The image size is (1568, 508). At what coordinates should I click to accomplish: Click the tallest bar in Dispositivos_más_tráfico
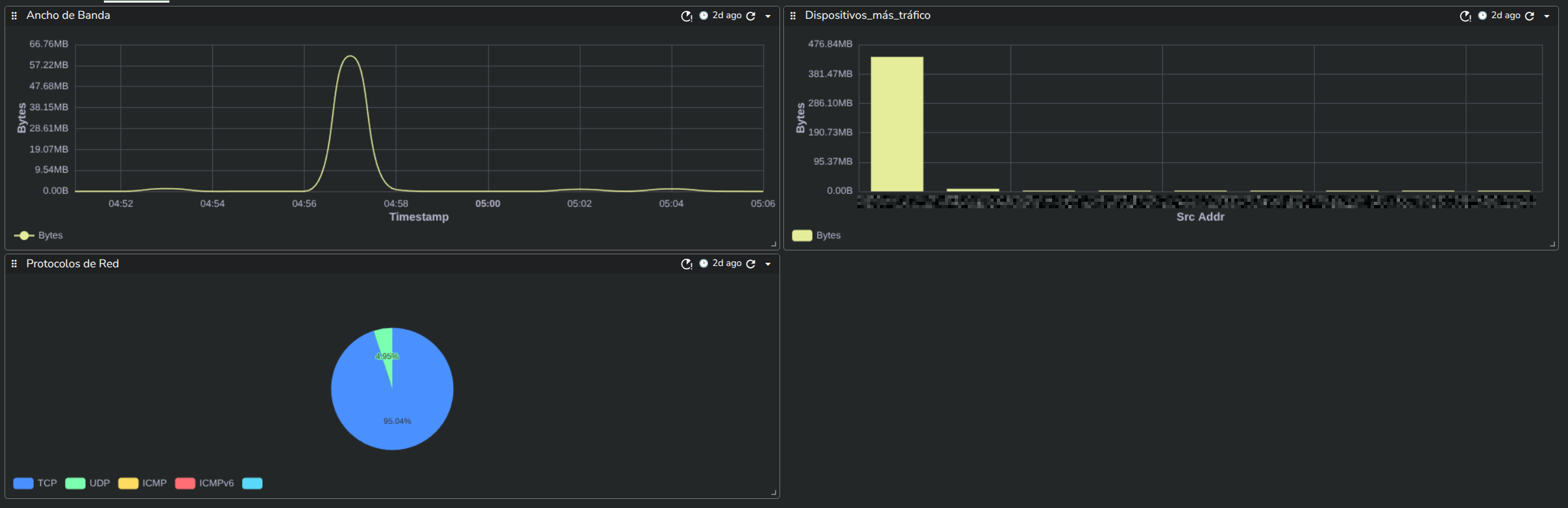(x=897, y=124)
